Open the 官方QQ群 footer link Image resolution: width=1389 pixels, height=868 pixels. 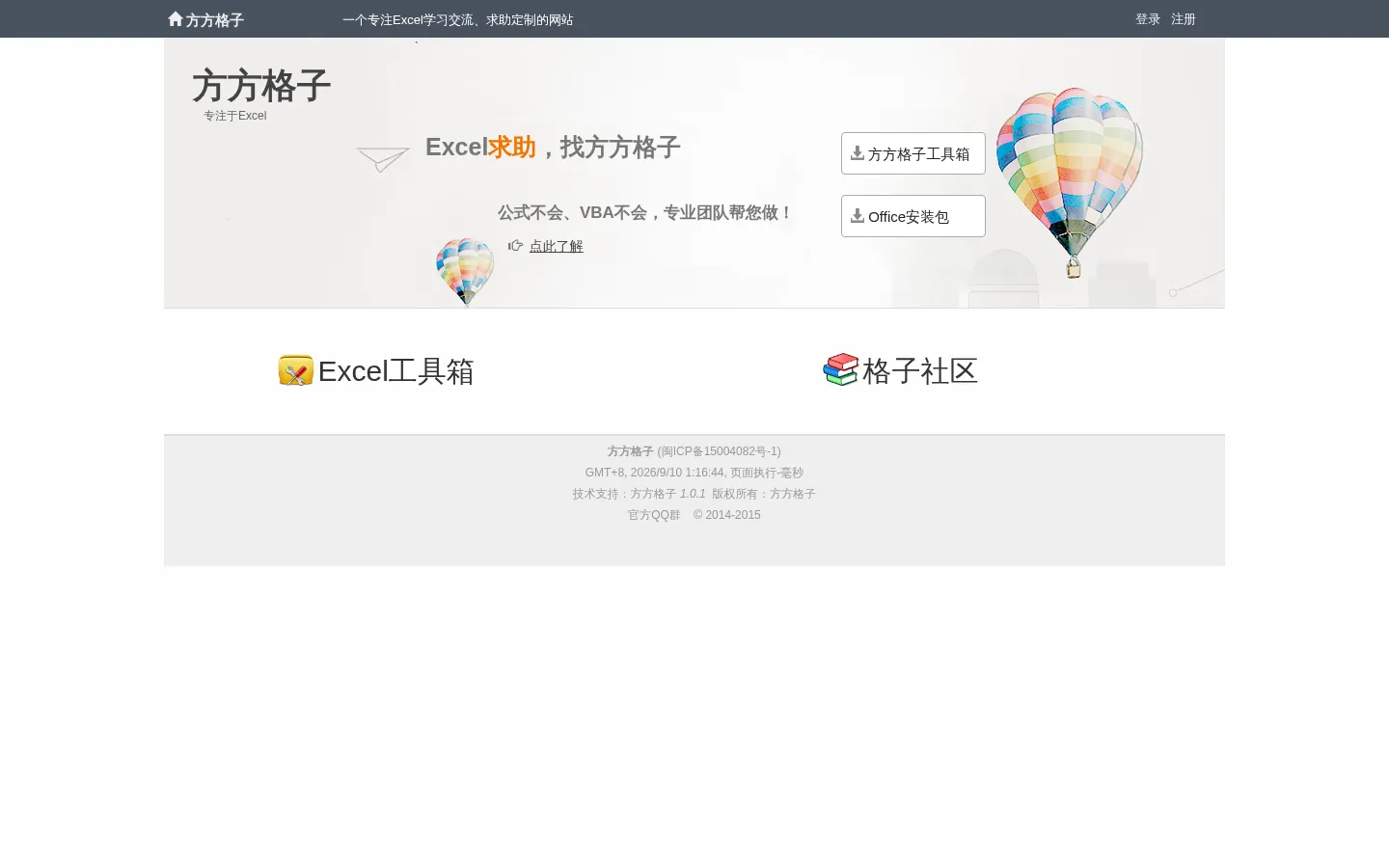[x=654, y=515]
